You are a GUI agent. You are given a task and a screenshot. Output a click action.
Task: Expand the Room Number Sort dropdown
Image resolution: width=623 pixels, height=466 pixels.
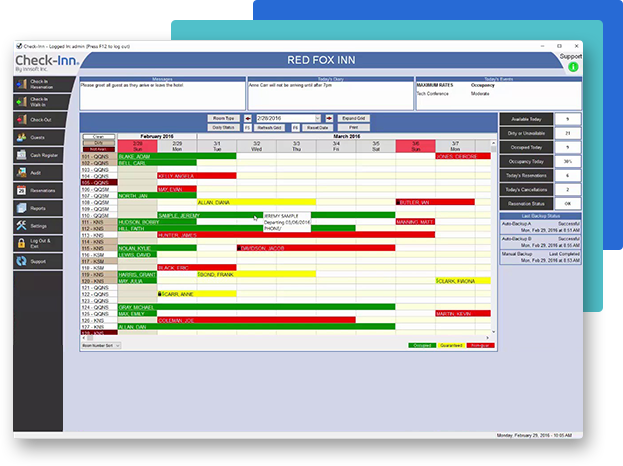click(x=101, y=345)
